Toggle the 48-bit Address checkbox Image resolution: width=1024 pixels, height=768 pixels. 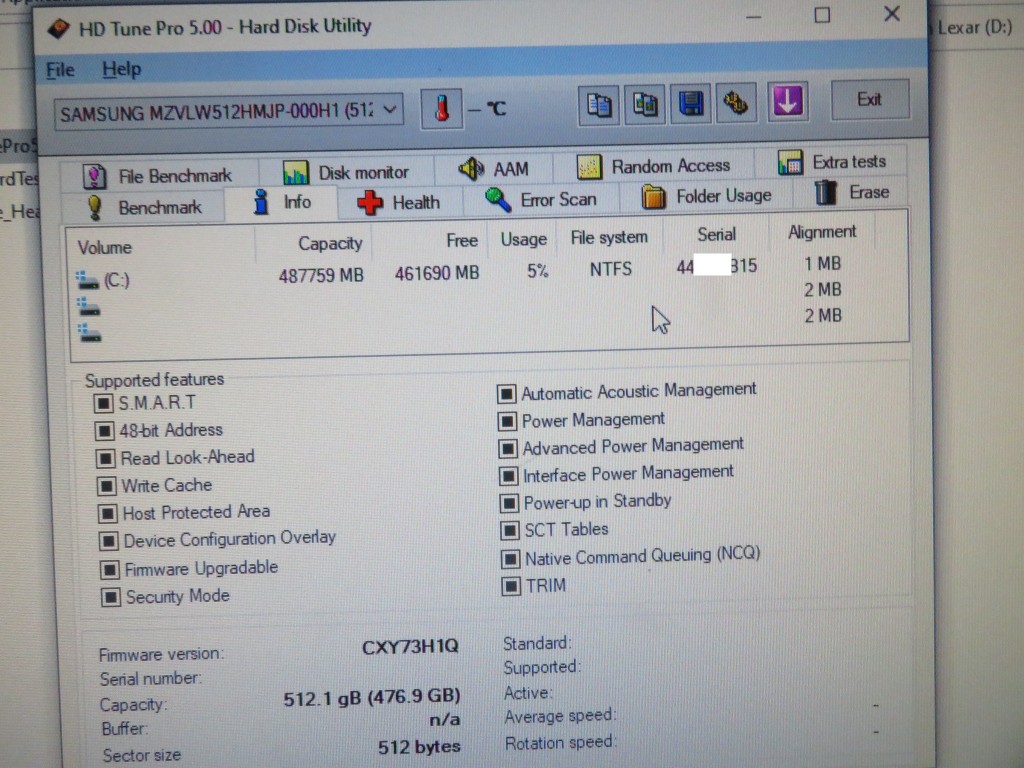(x=104, y=430)
